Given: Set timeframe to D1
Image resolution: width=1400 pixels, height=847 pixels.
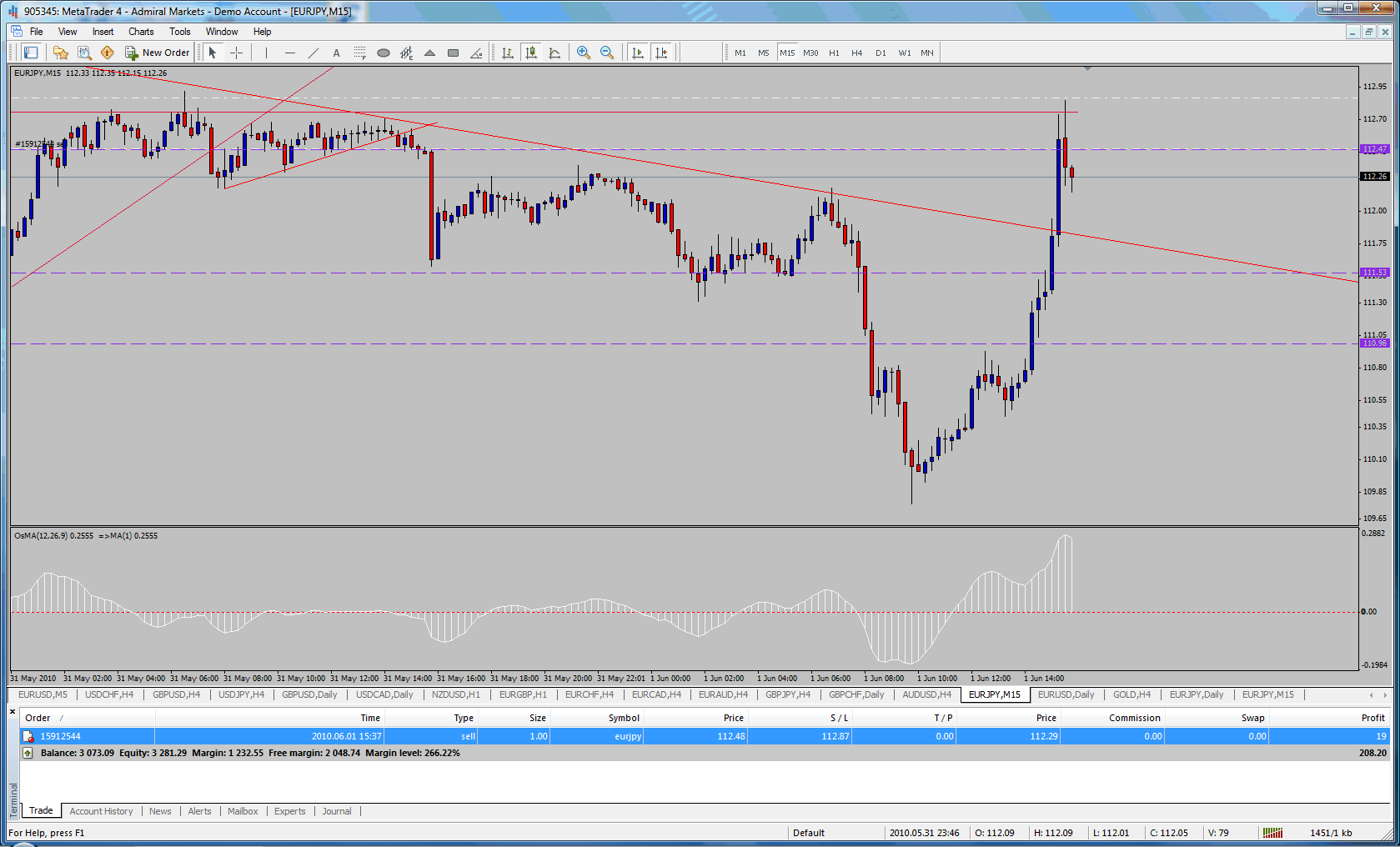Looking at the screenshot, I should click(881, 53).
